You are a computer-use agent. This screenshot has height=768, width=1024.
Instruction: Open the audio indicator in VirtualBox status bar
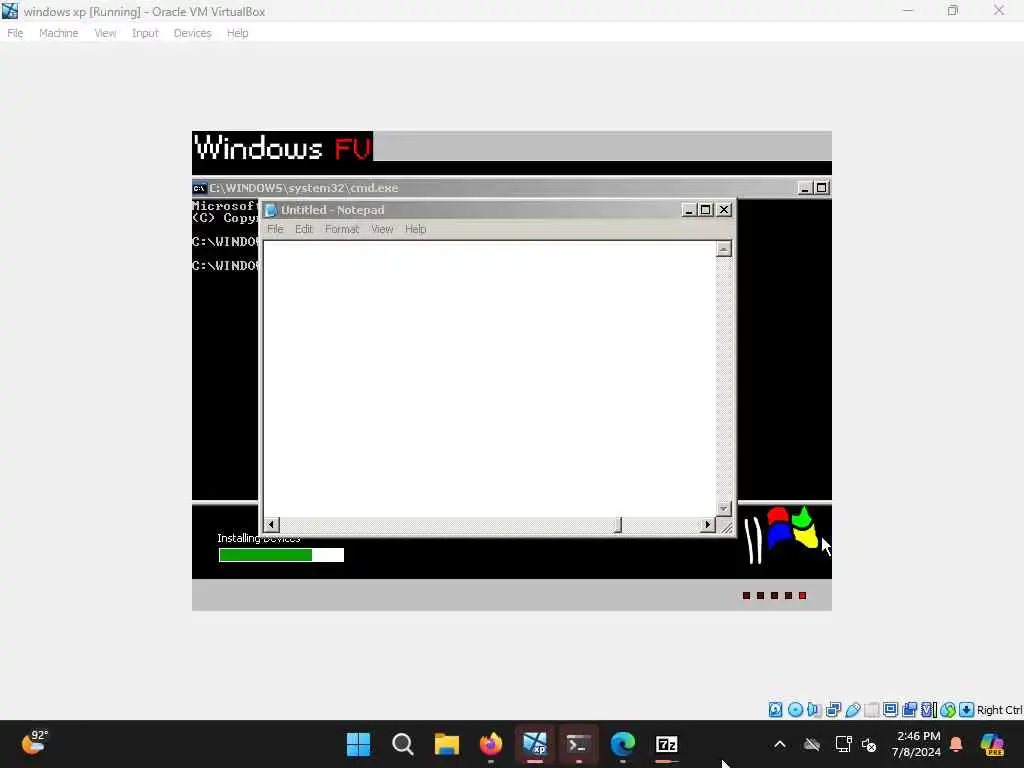coord(814,710)
